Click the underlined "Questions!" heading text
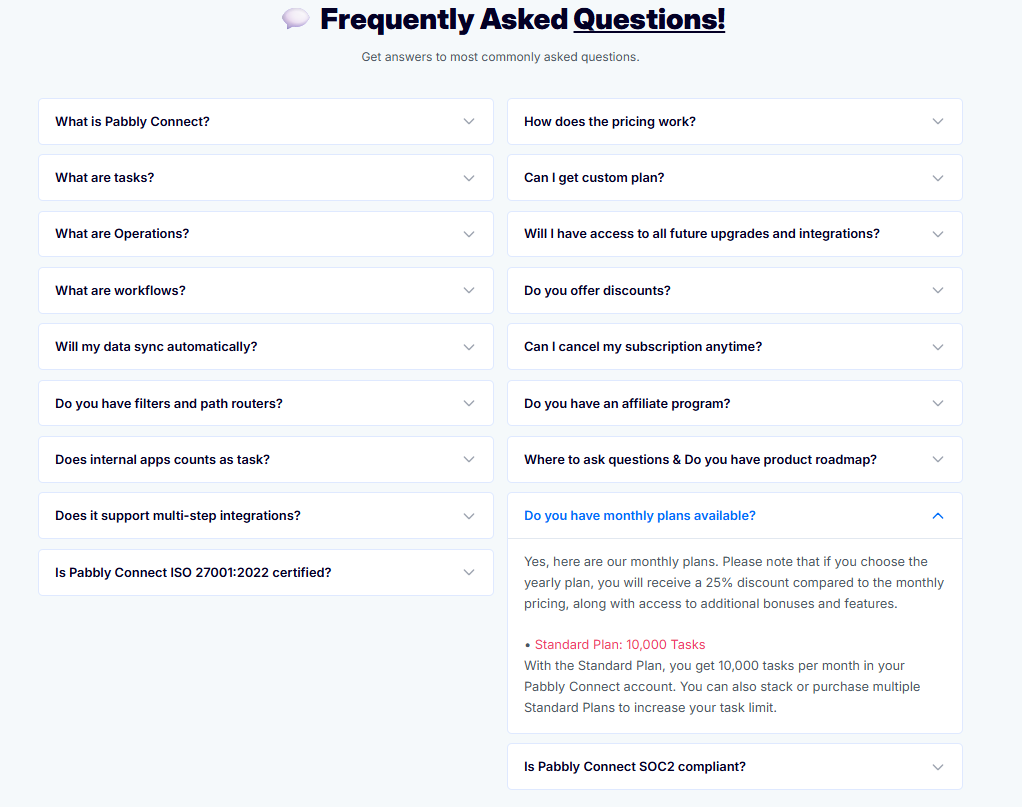The width and height of the screenshot is (1022, 807). [649, 20]
